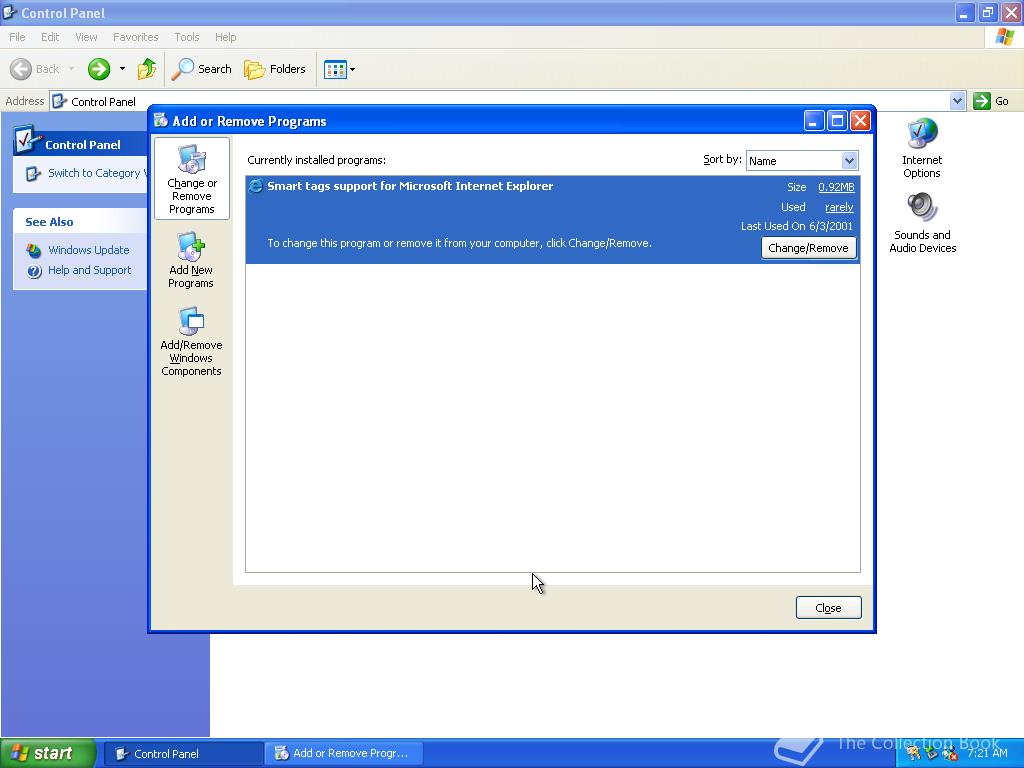Select Change or Remove Programs sidebar icon

coord(192,178)
